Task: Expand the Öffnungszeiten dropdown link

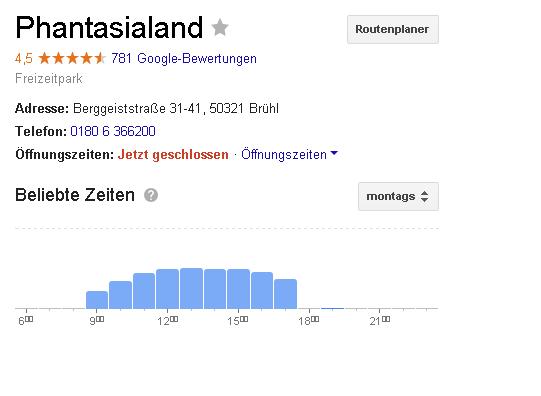Action: coord(284,155)
